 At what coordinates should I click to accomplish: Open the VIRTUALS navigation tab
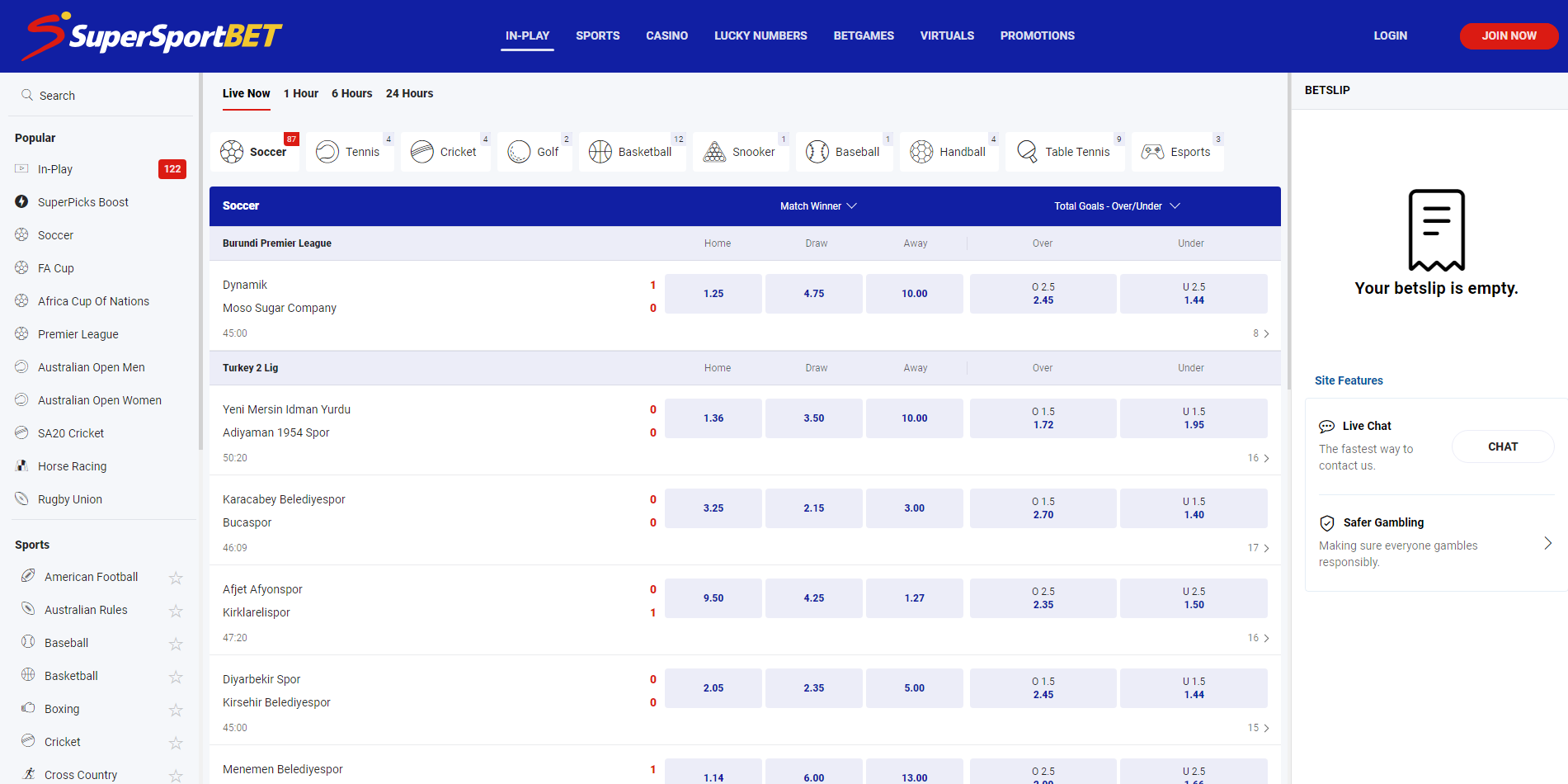pyautogui.click(x=947, y=35)
